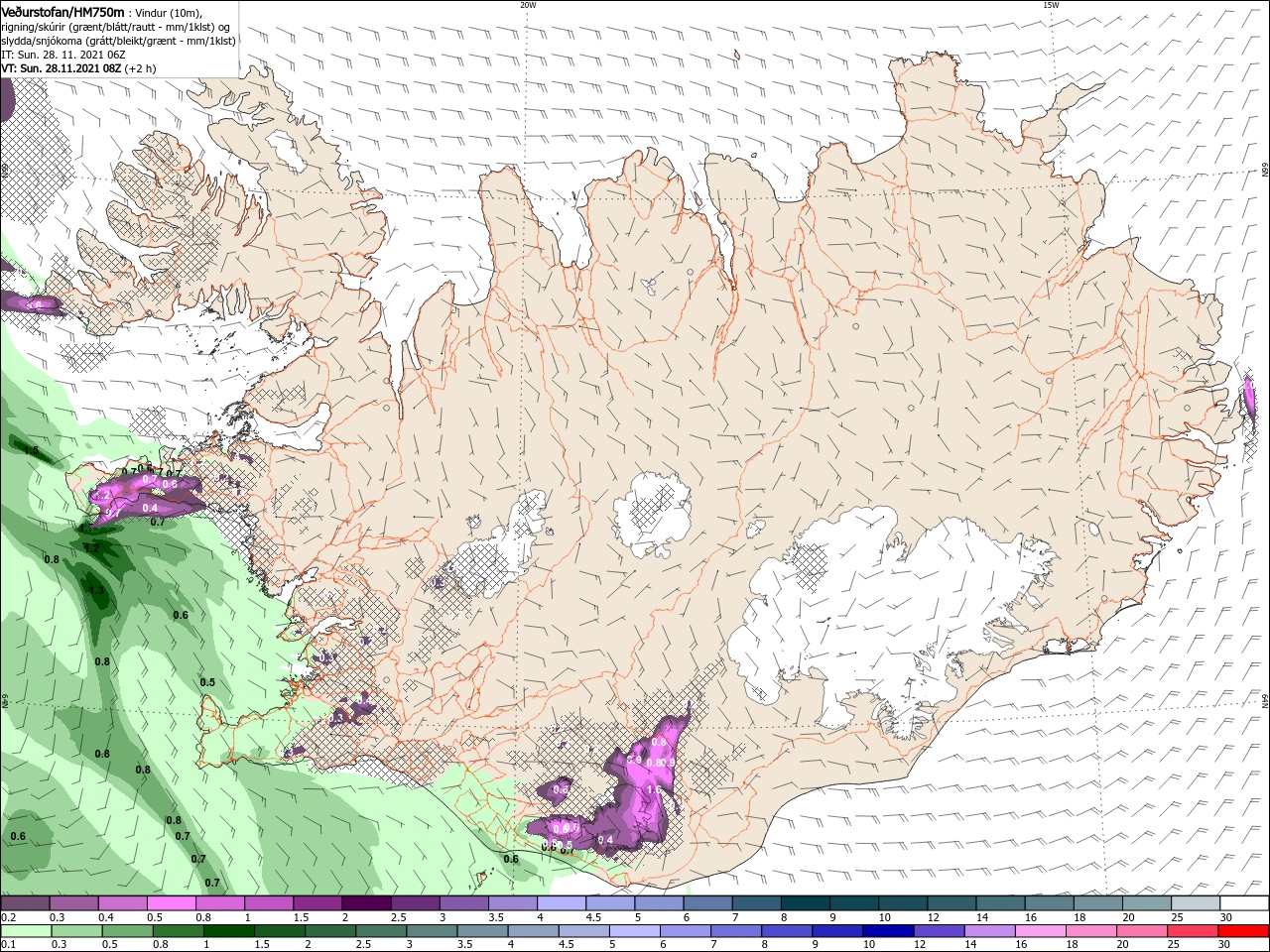Click the (+2 h) forecast offset text
The image size is (1270, 952).
point(140,68)
